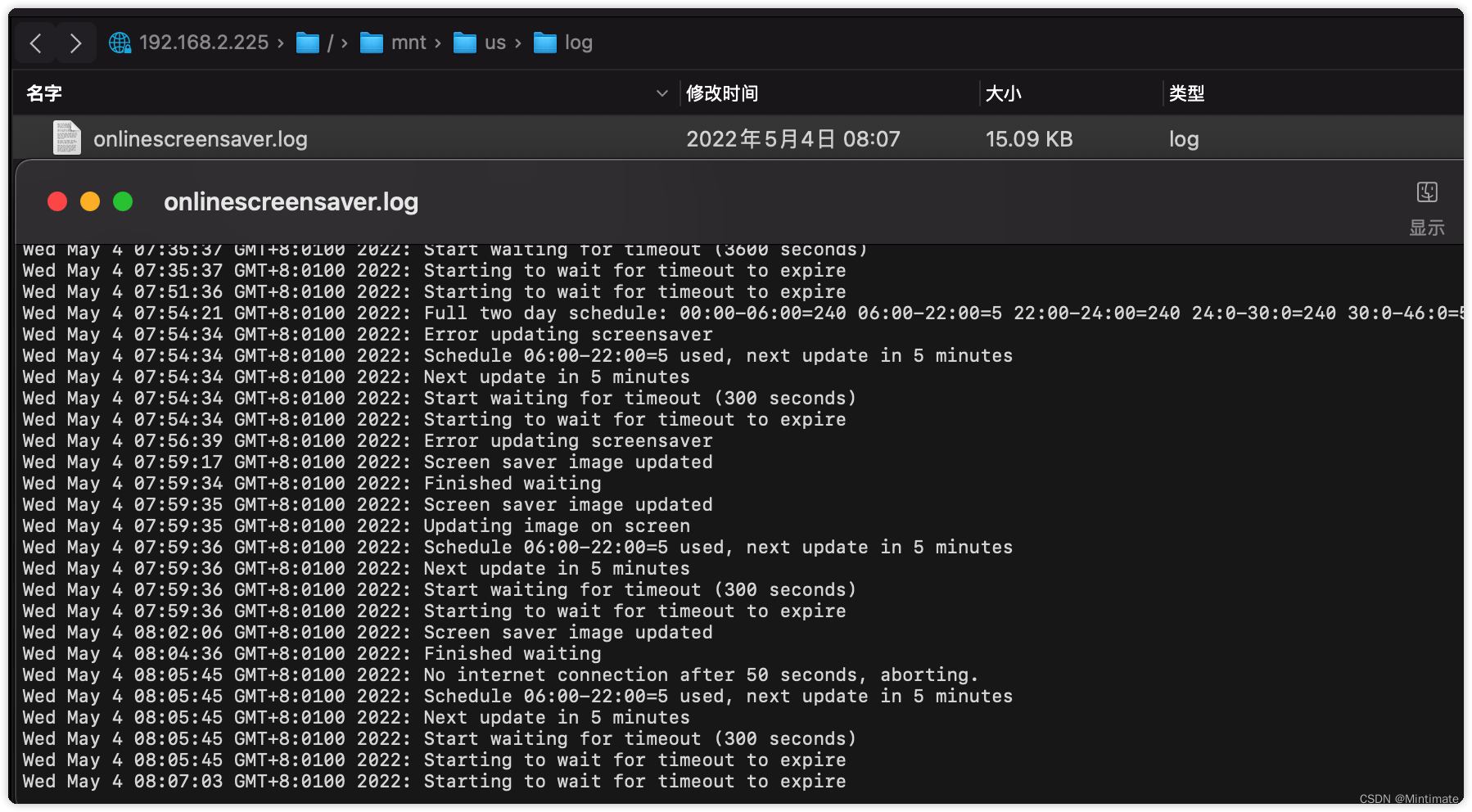The width and height of the screenshot is (1472, 812).
Task: Sort files by 大小 column header
Action: [x=1004, y=93]
